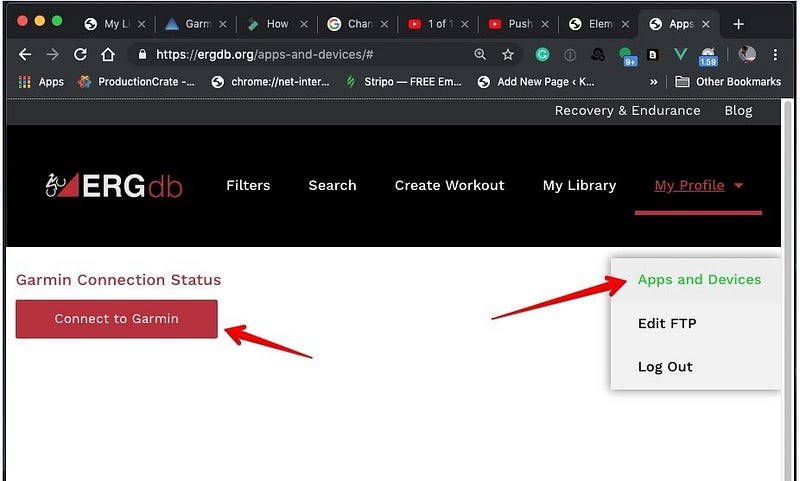The width and height of the screenshot is (800, 481).
Task: Click the browser forward arrow
Action: [x=53, y=55]
